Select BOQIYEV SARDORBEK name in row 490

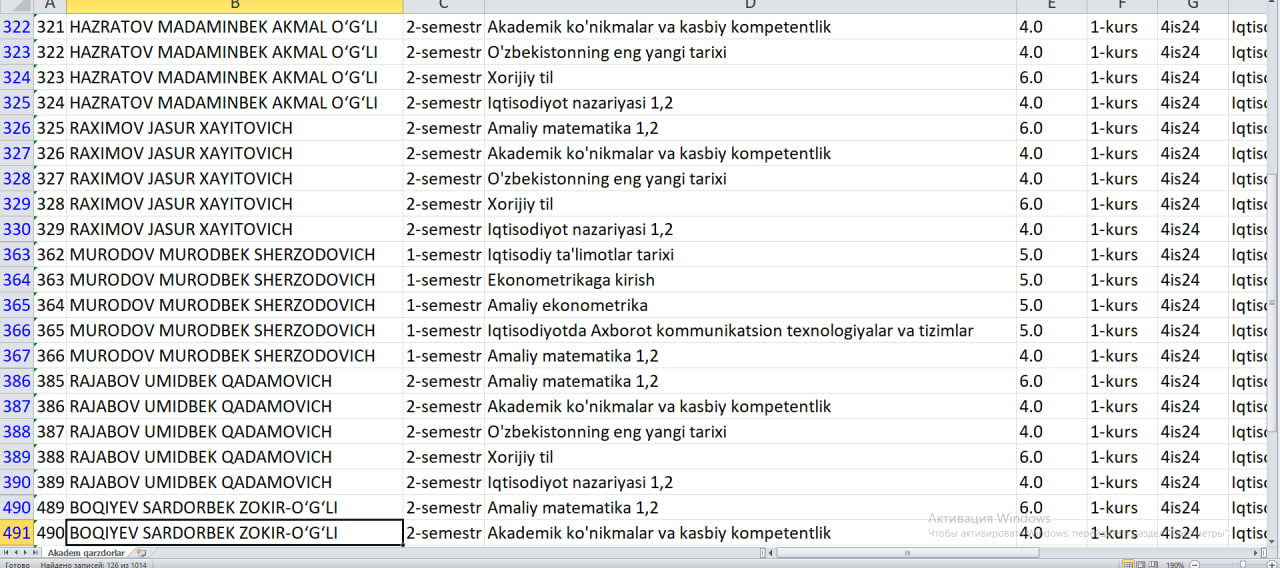(x=235, y=507)
